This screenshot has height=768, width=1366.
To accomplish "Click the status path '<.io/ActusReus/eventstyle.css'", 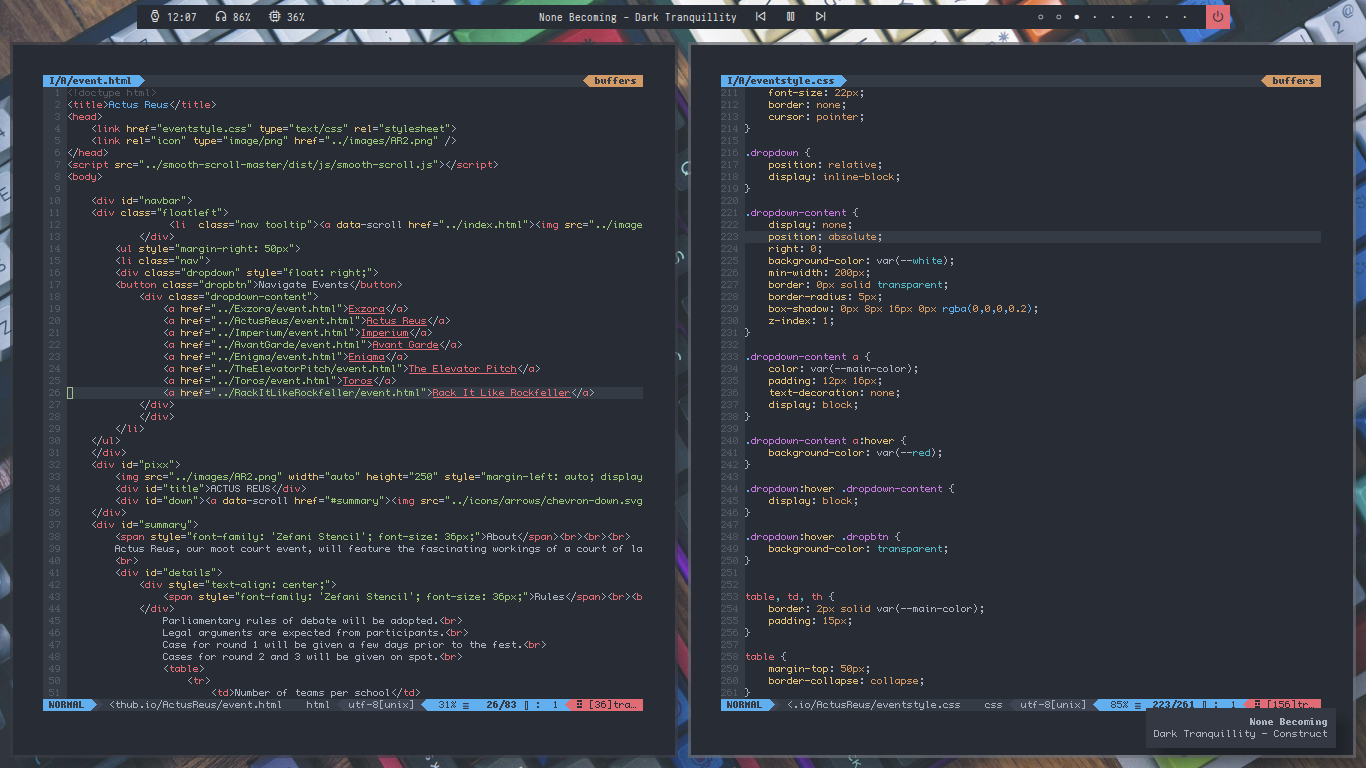I will pyautogui.click(x=874, y=705).
